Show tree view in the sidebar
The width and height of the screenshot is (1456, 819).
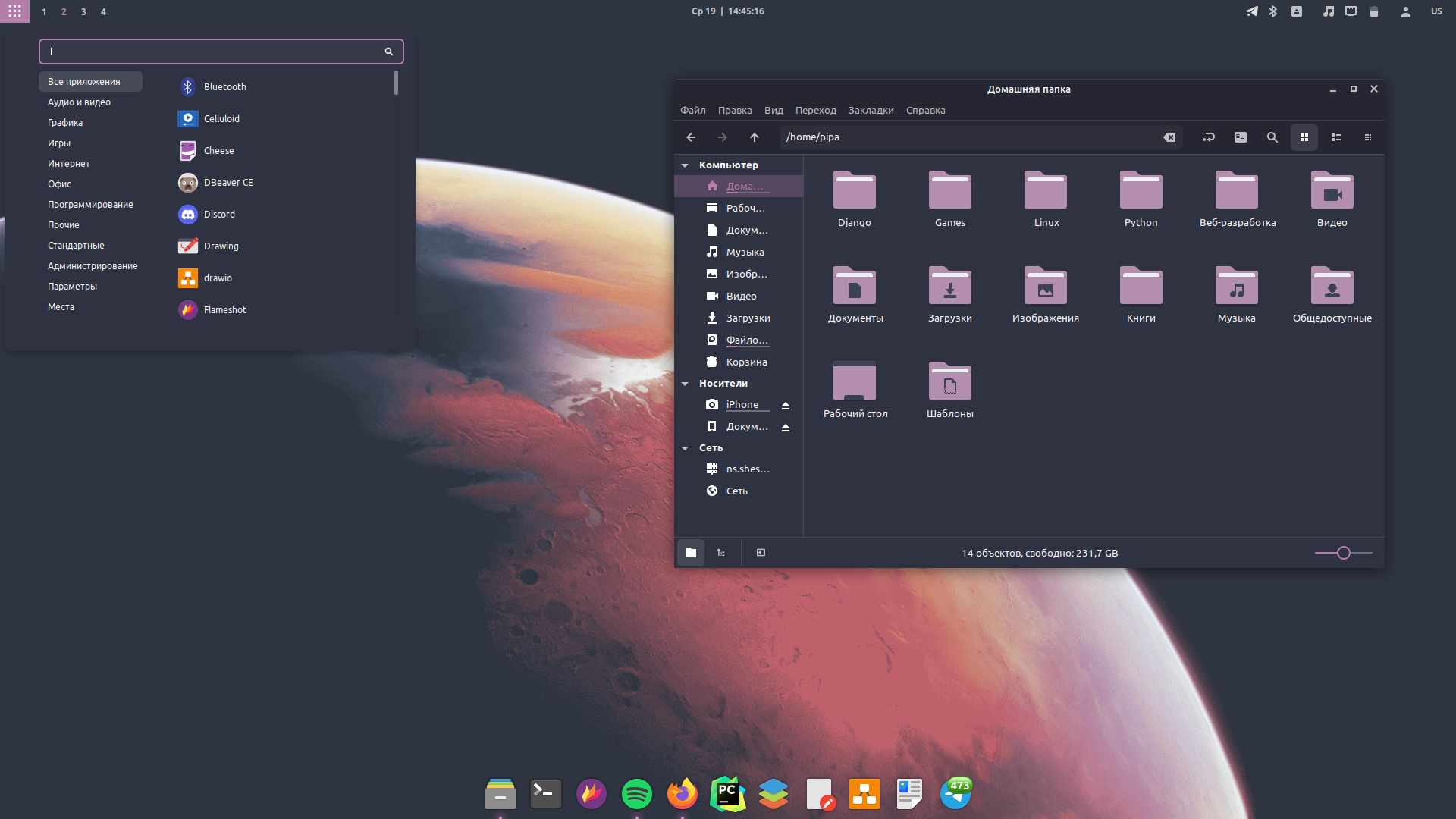click(x=721, y=553)
